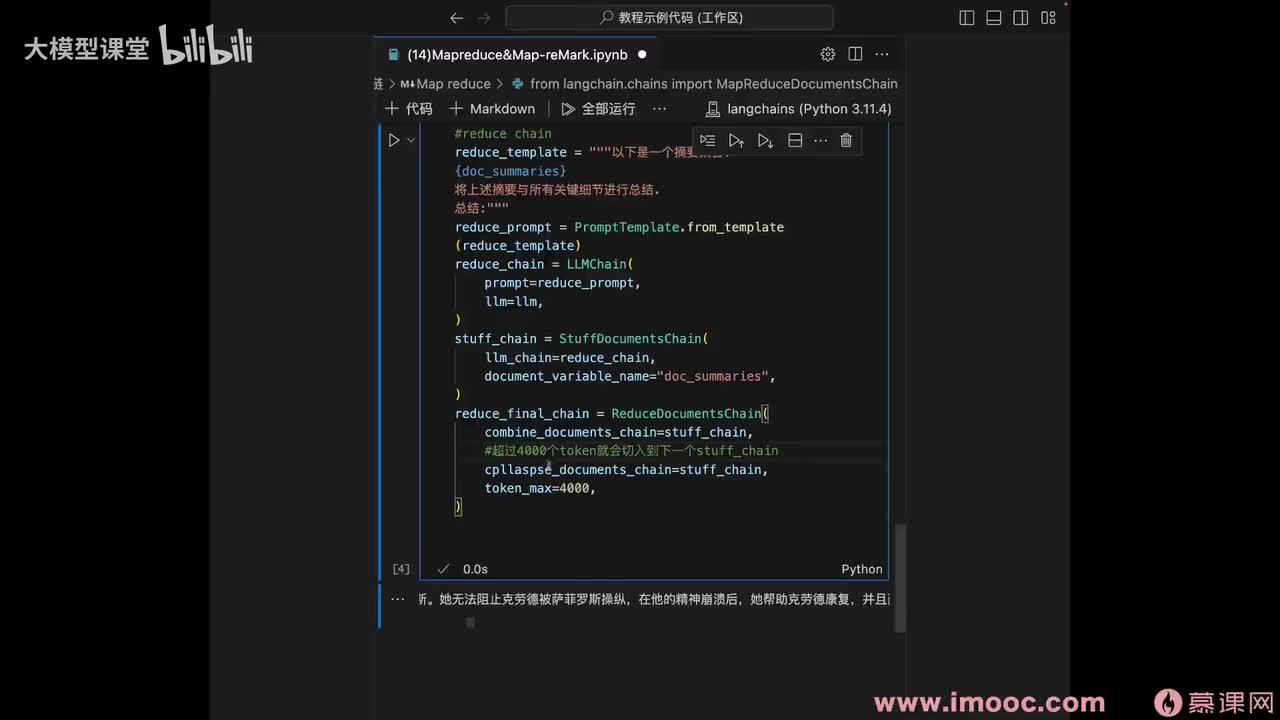The image size is (1280, 720).
Task: Click the notebook vertical scrollbar thumb
Action: point(900,578)
